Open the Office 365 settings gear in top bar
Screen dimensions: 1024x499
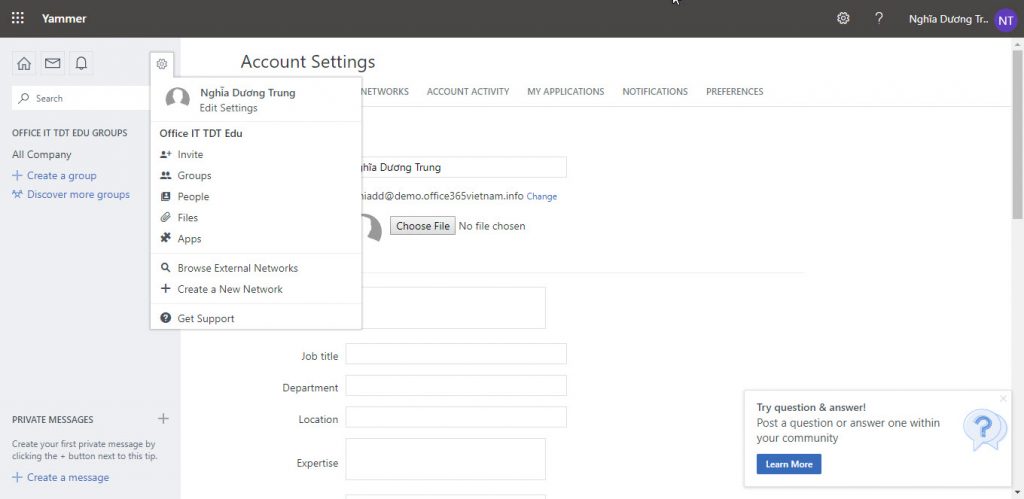pos(843,18)
